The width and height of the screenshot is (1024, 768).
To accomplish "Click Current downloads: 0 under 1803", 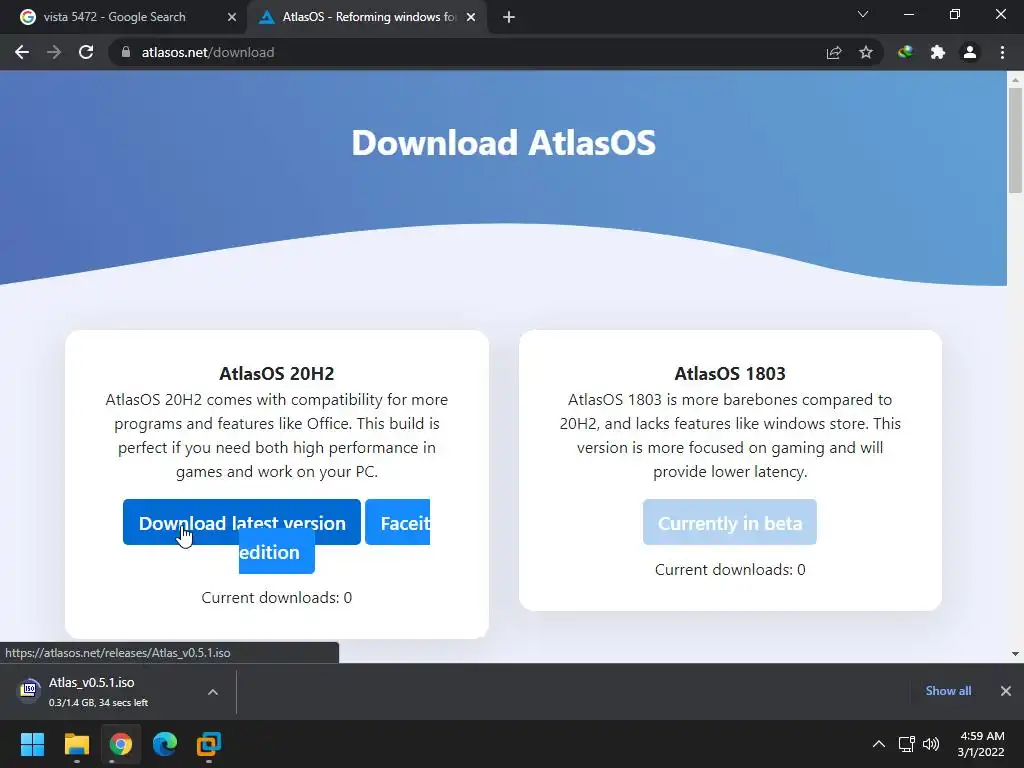I will [730, 569].
